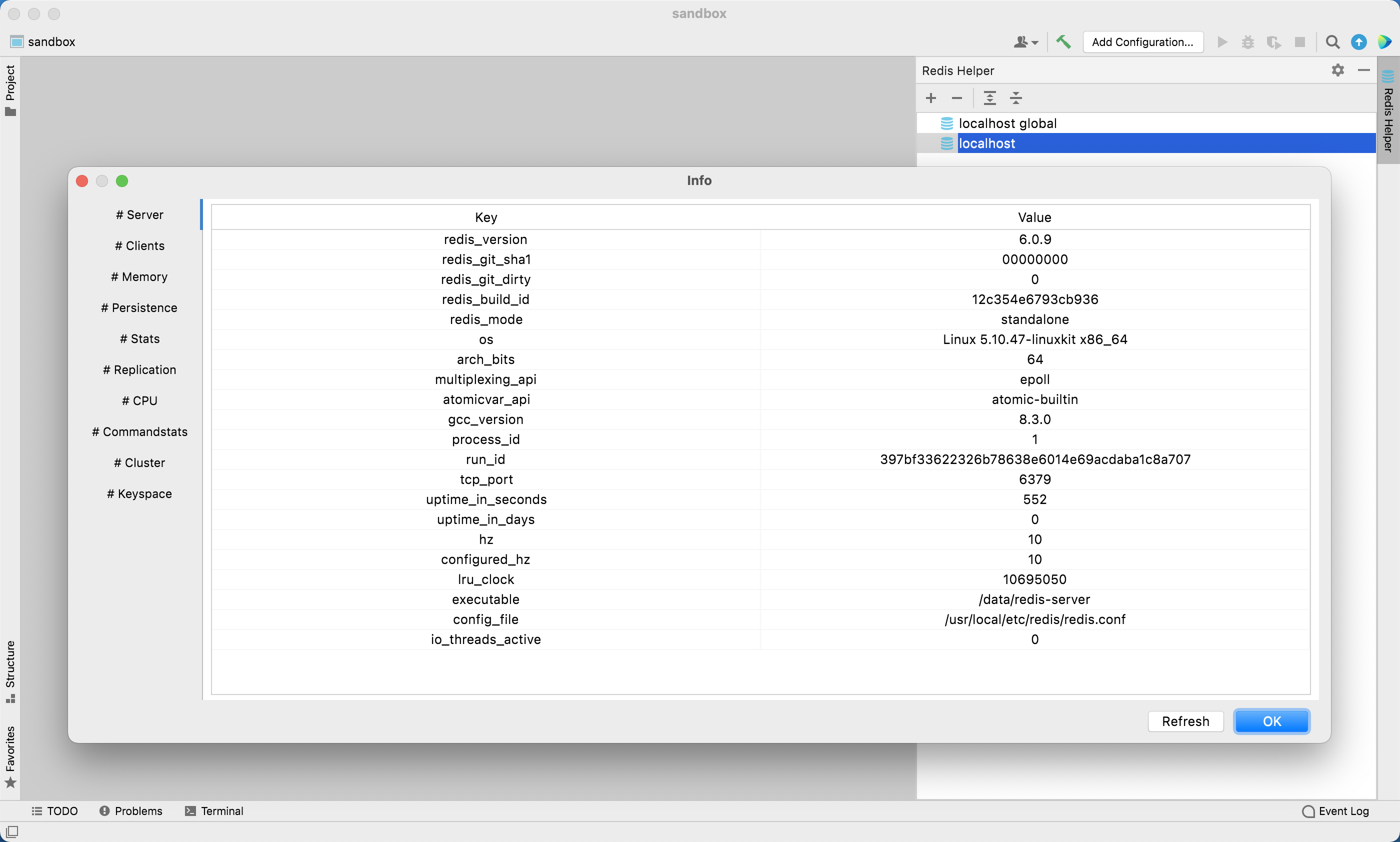Hide the Redis Helper panel
The height and width of the screenshot is (842, 1400).
click(1363, 70)
